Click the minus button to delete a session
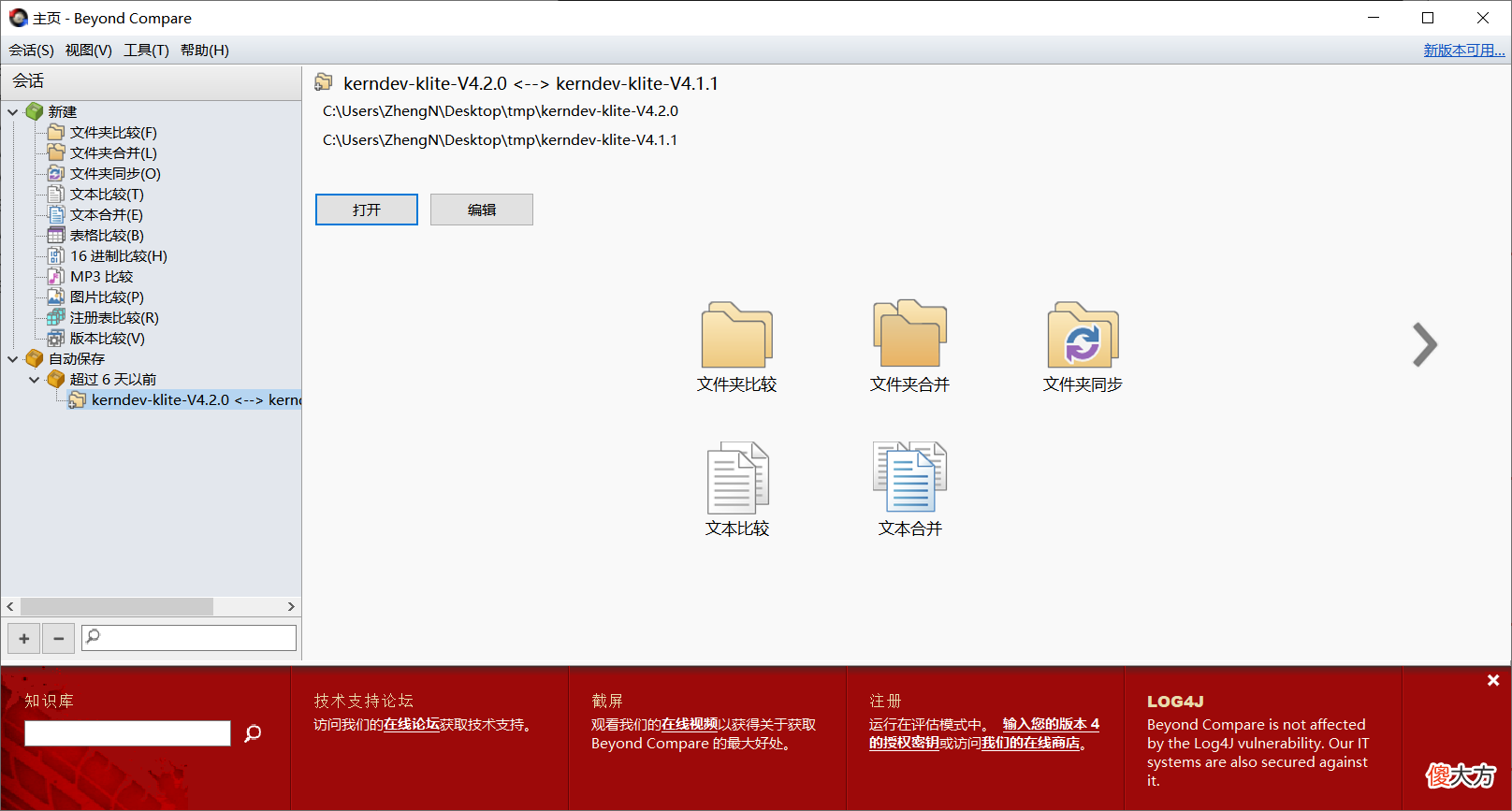This screenshot has width=1512, height=811. [x=58, y=638]
